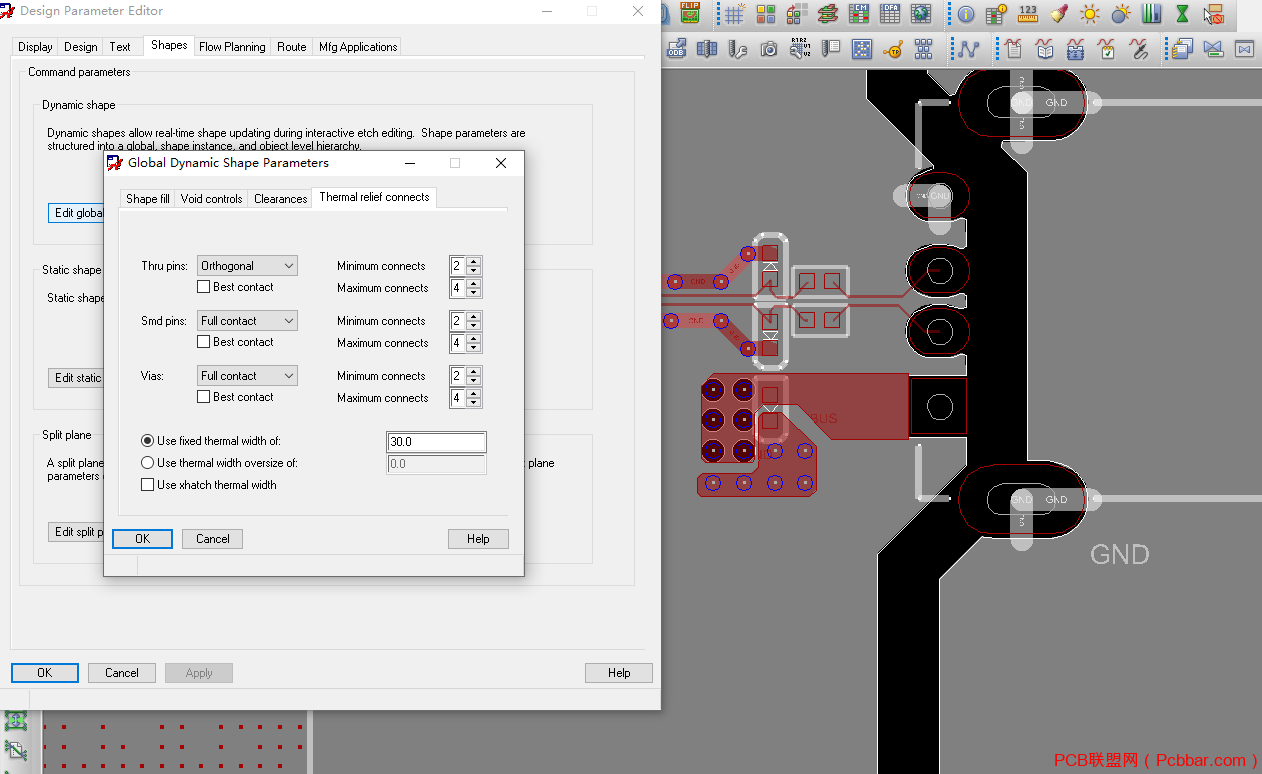1262x774 pixels.
Task: Open Mfg Applications tab
Action: [x=358, y=47]
